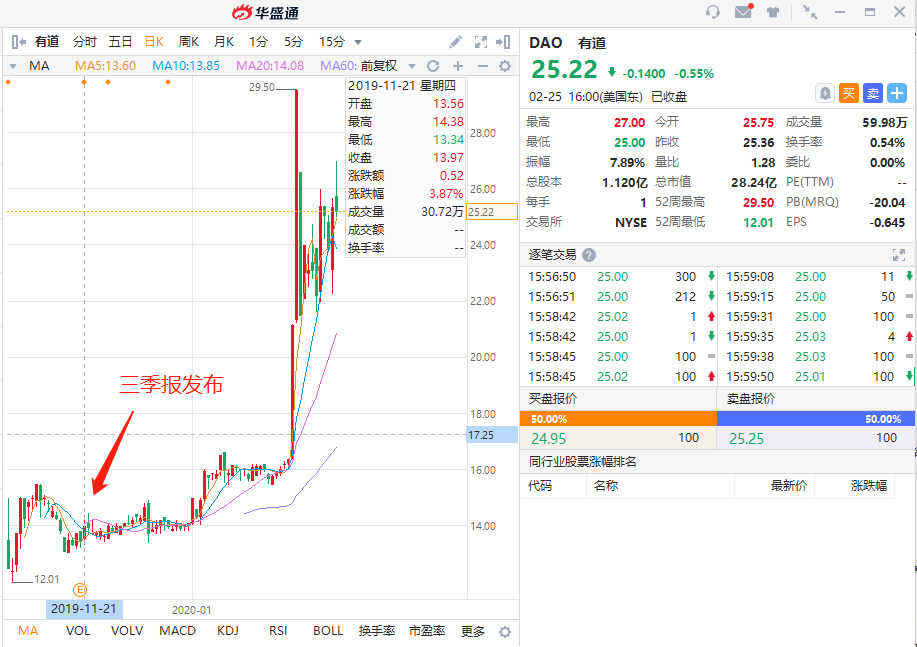Click the orange 买 buy button

point(849,93)
